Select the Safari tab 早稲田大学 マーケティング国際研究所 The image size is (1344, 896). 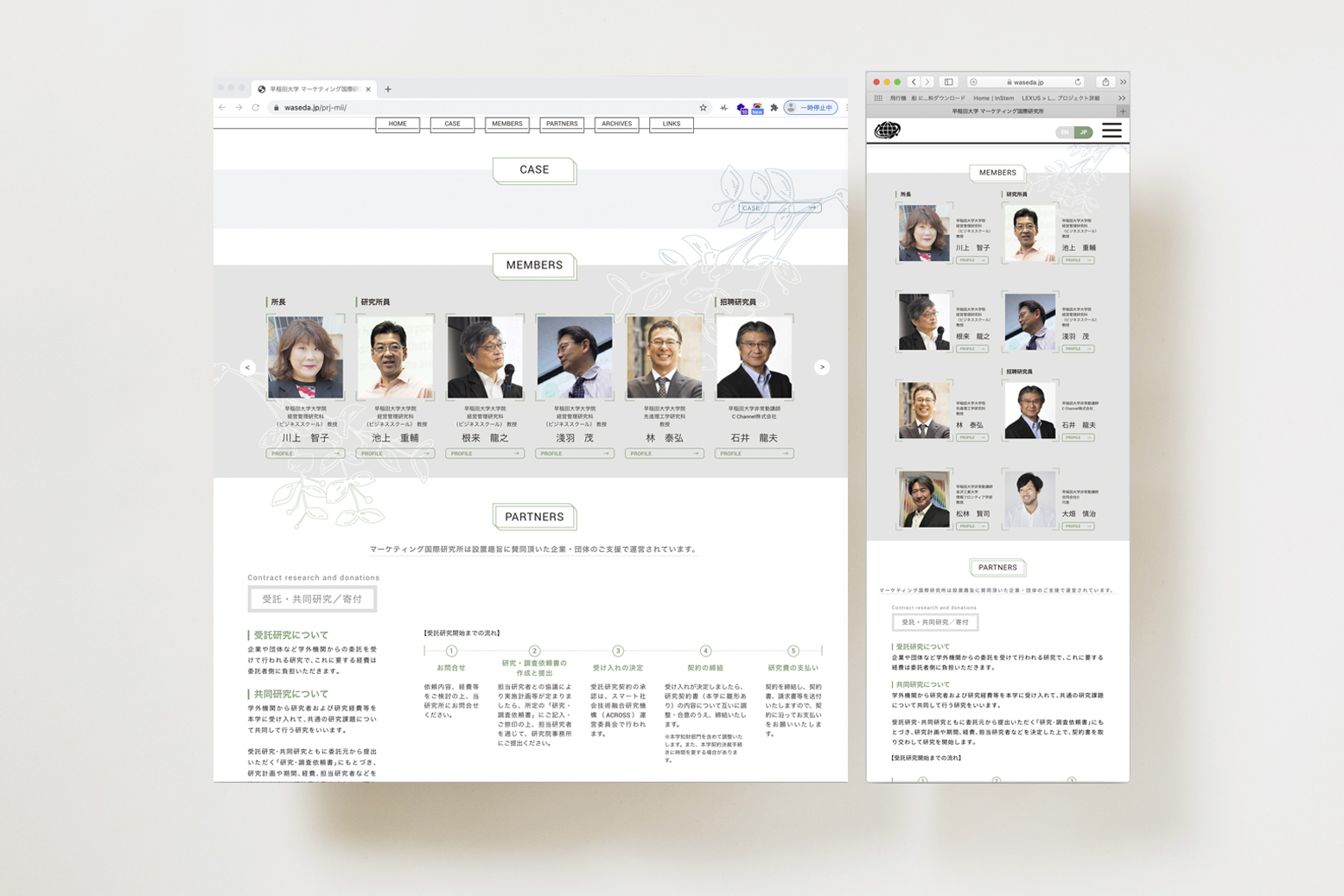click(997, 111)
